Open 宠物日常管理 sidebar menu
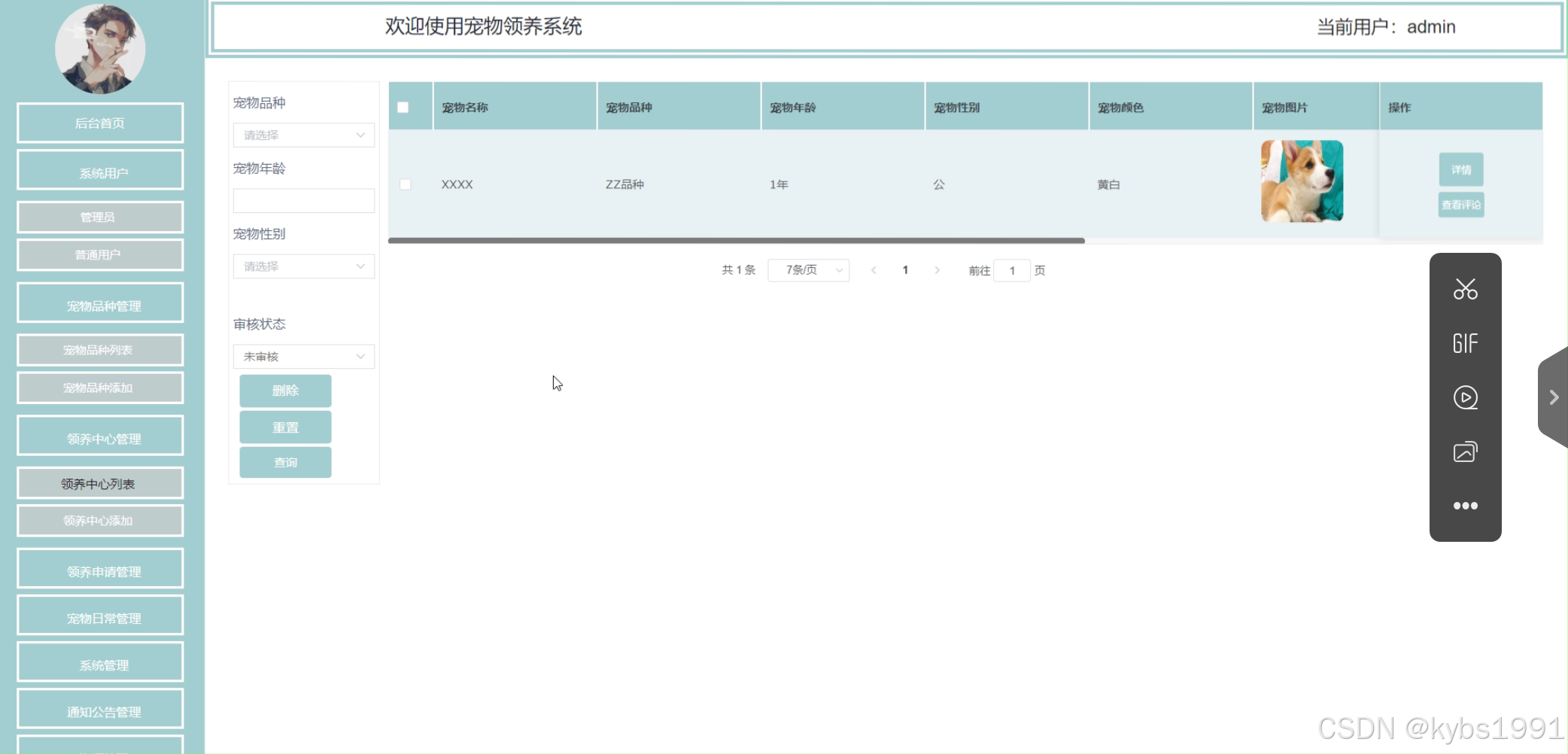The height and width of the screenshot is (754, 1568). 100,616
